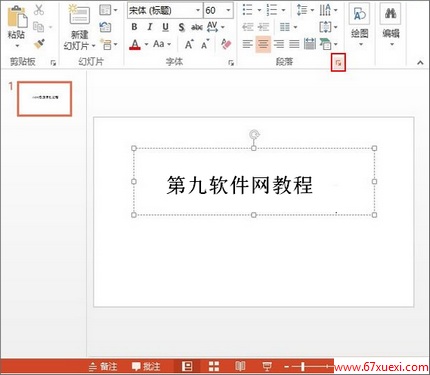Click the 批注 Comments button
Viewport: 430px width, 375px height.
pyautogui.click(x=146, y=367)
